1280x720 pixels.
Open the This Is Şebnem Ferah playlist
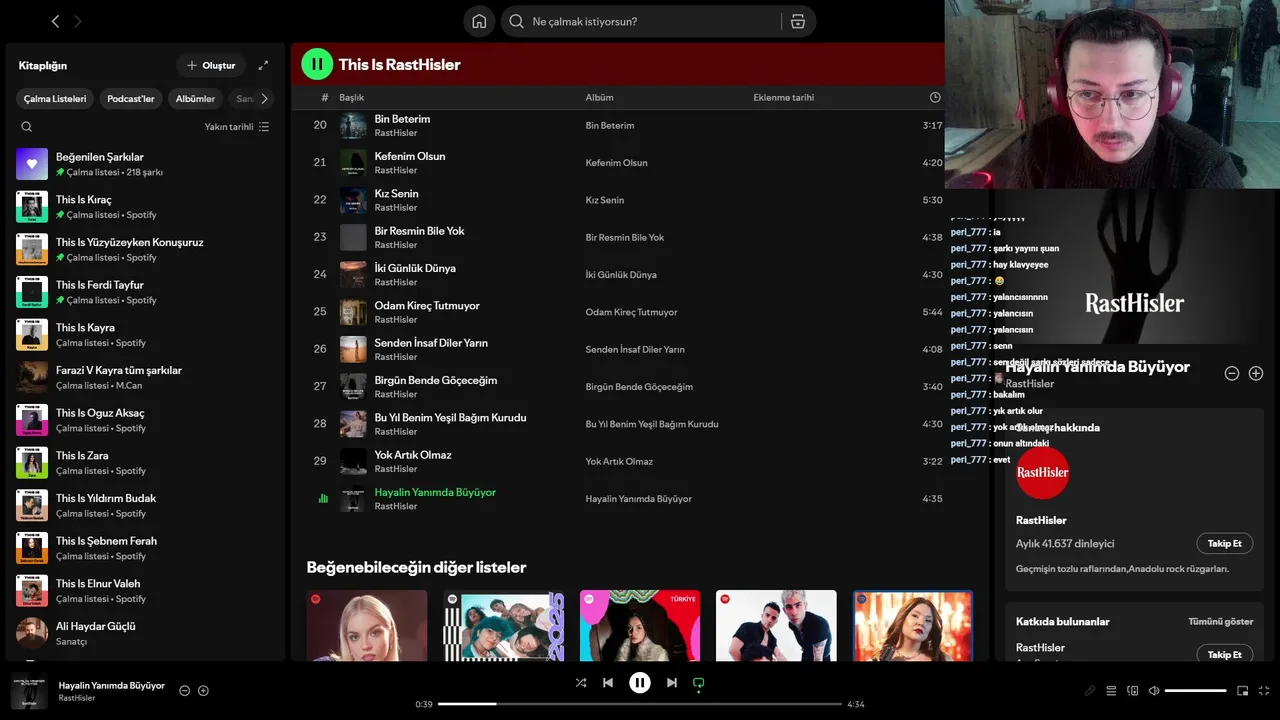[145, 548]
